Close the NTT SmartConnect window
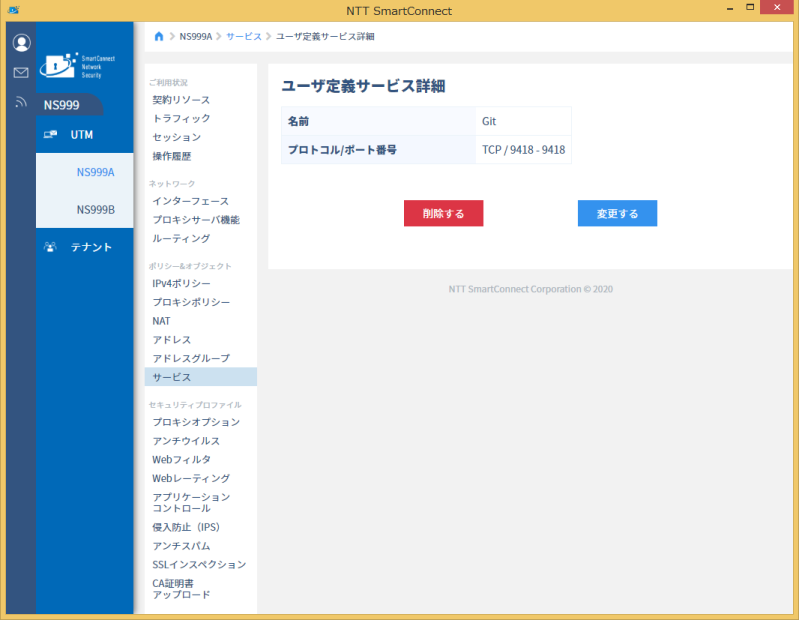Viewport: 799px width, 620px height. [777, 7]
